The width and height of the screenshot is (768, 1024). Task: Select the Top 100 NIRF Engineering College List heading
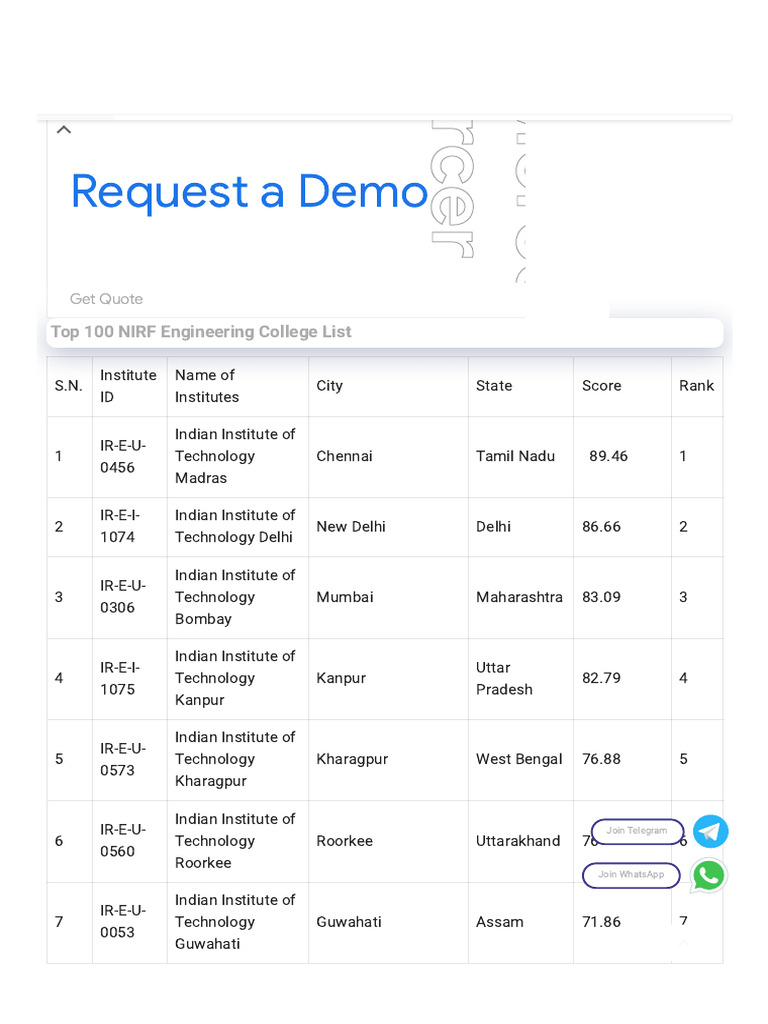click(201, 332)
